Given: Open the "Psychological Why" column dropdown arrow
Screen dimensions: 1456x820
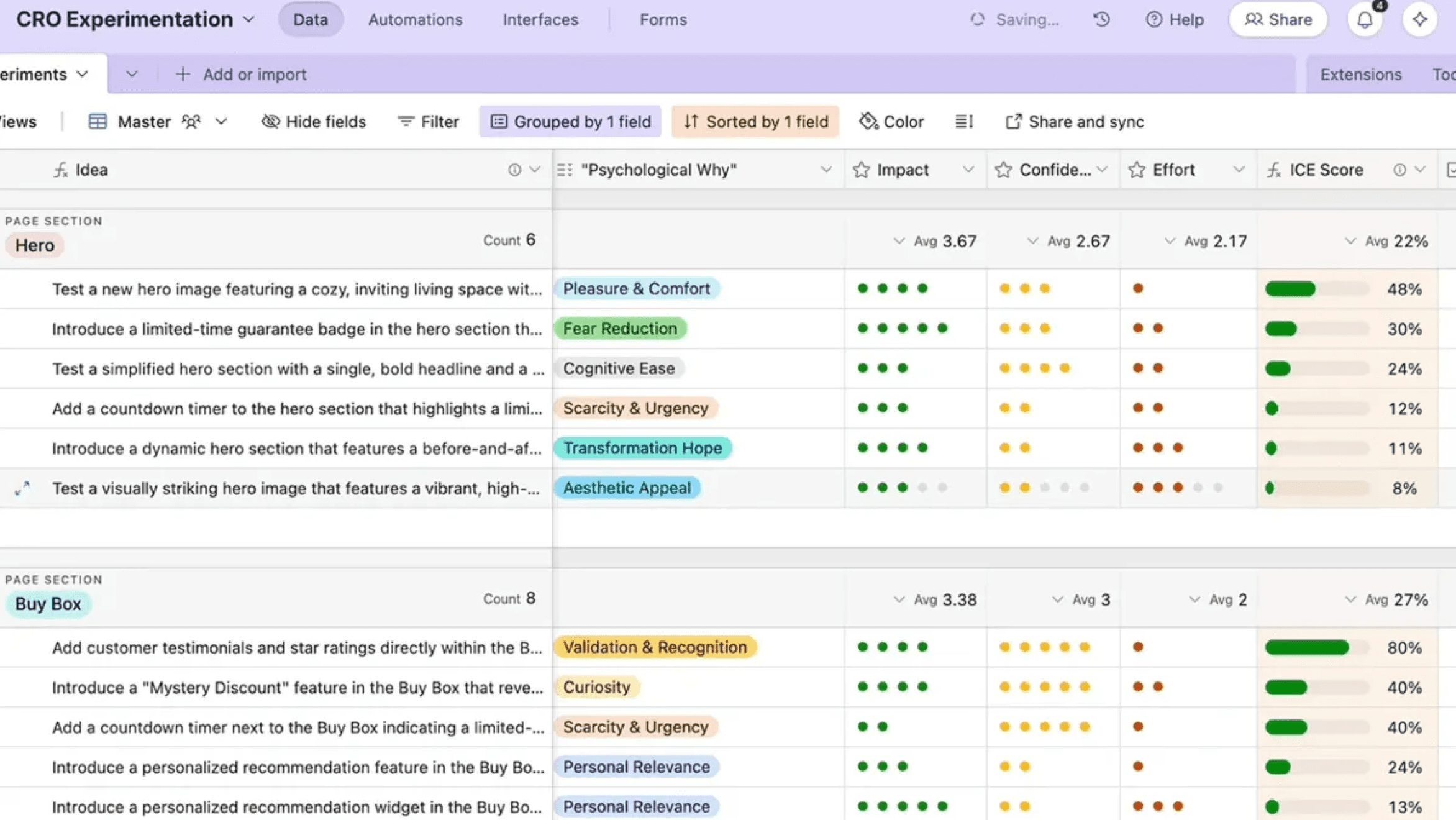Looking at the screenshot, I should [x=826, y=170].
